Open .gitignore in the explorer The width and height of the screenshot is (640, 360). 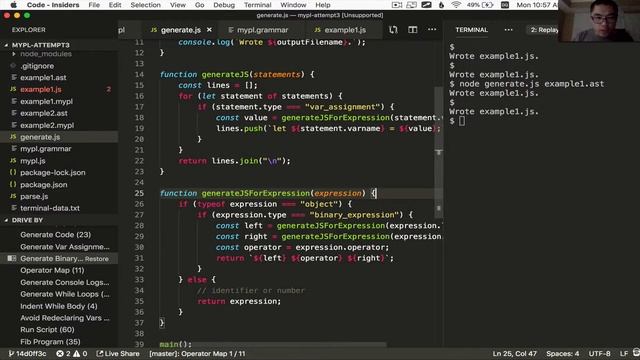tap(37, 66)
